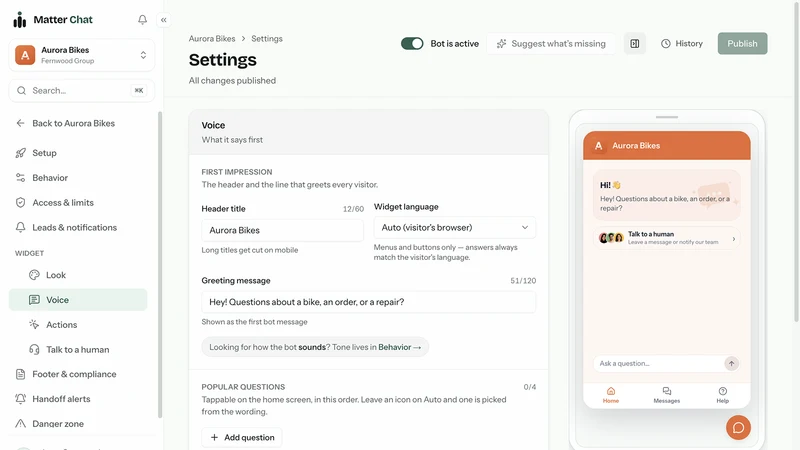Click the orange chat launcher bubble

click(738, 428)
